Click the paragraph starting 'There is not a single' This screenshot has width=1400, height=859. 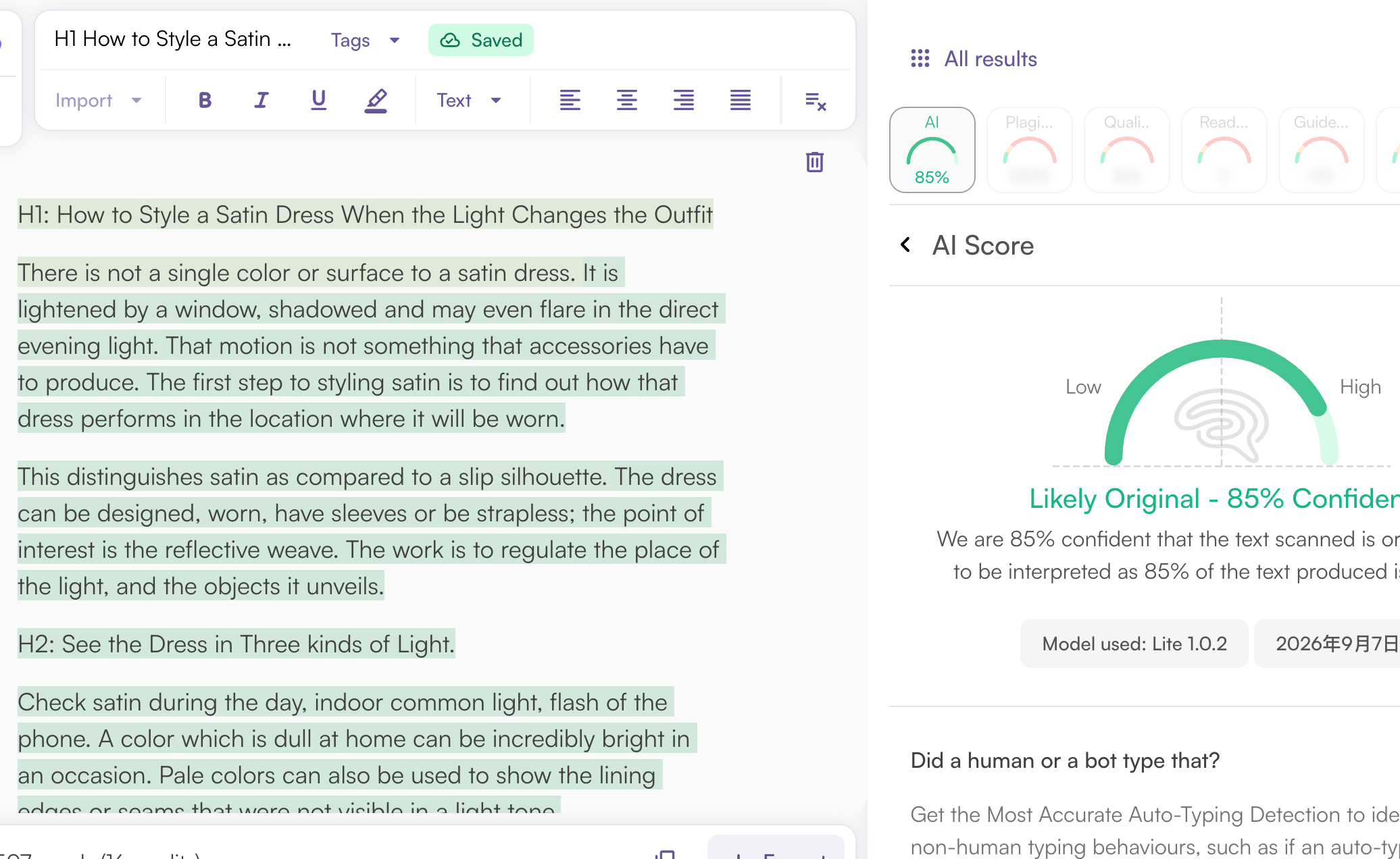coord(371,346)
